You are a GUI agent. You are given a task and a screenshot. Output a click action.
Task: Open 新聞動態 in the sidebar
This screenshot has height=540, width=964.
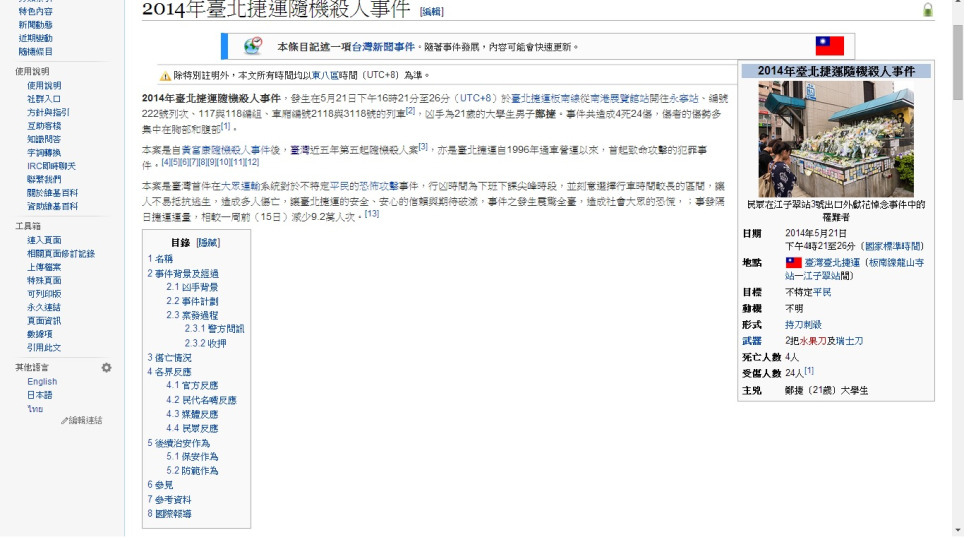coord(35,25)
